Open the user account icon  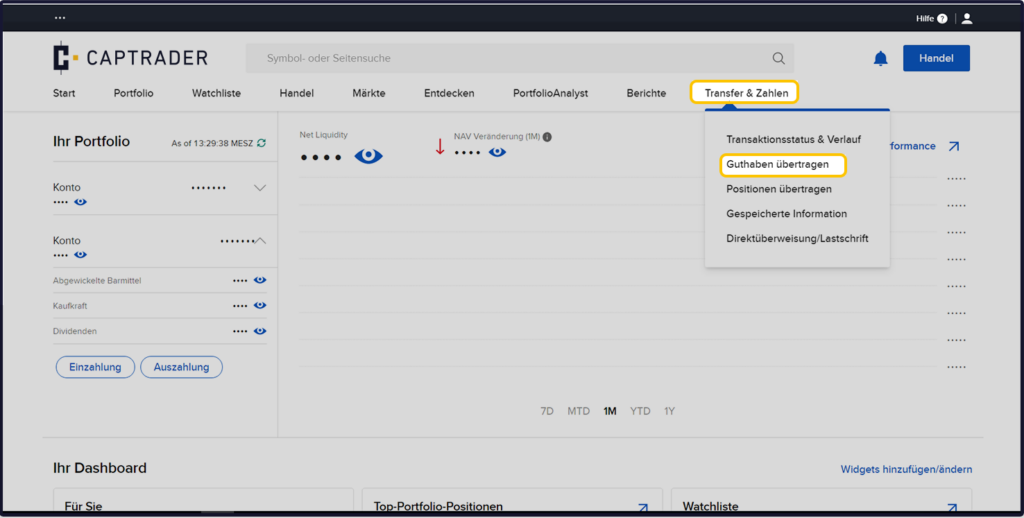(967, 18)
